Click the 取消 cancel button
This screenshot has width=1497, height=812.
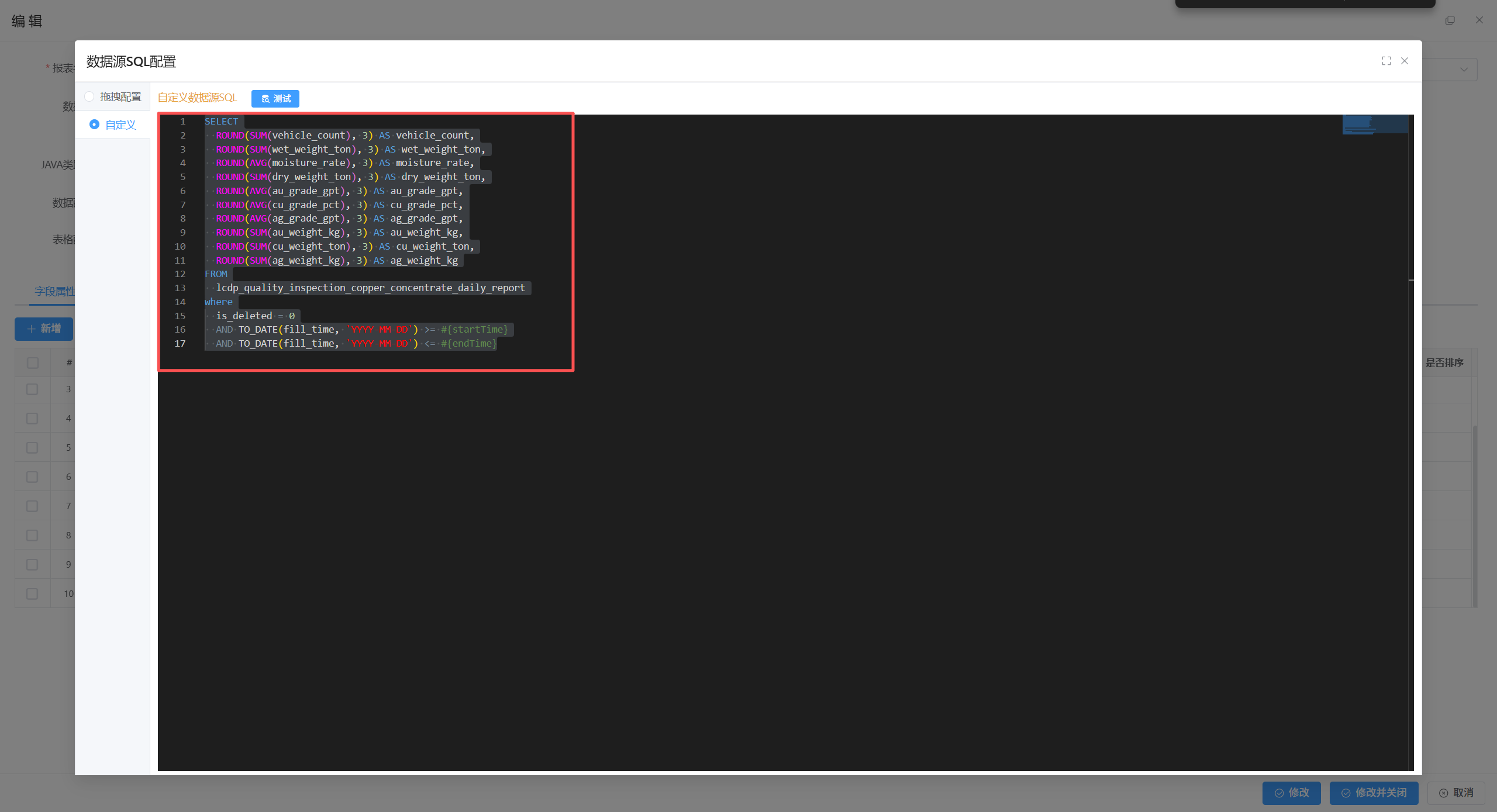1456,793
